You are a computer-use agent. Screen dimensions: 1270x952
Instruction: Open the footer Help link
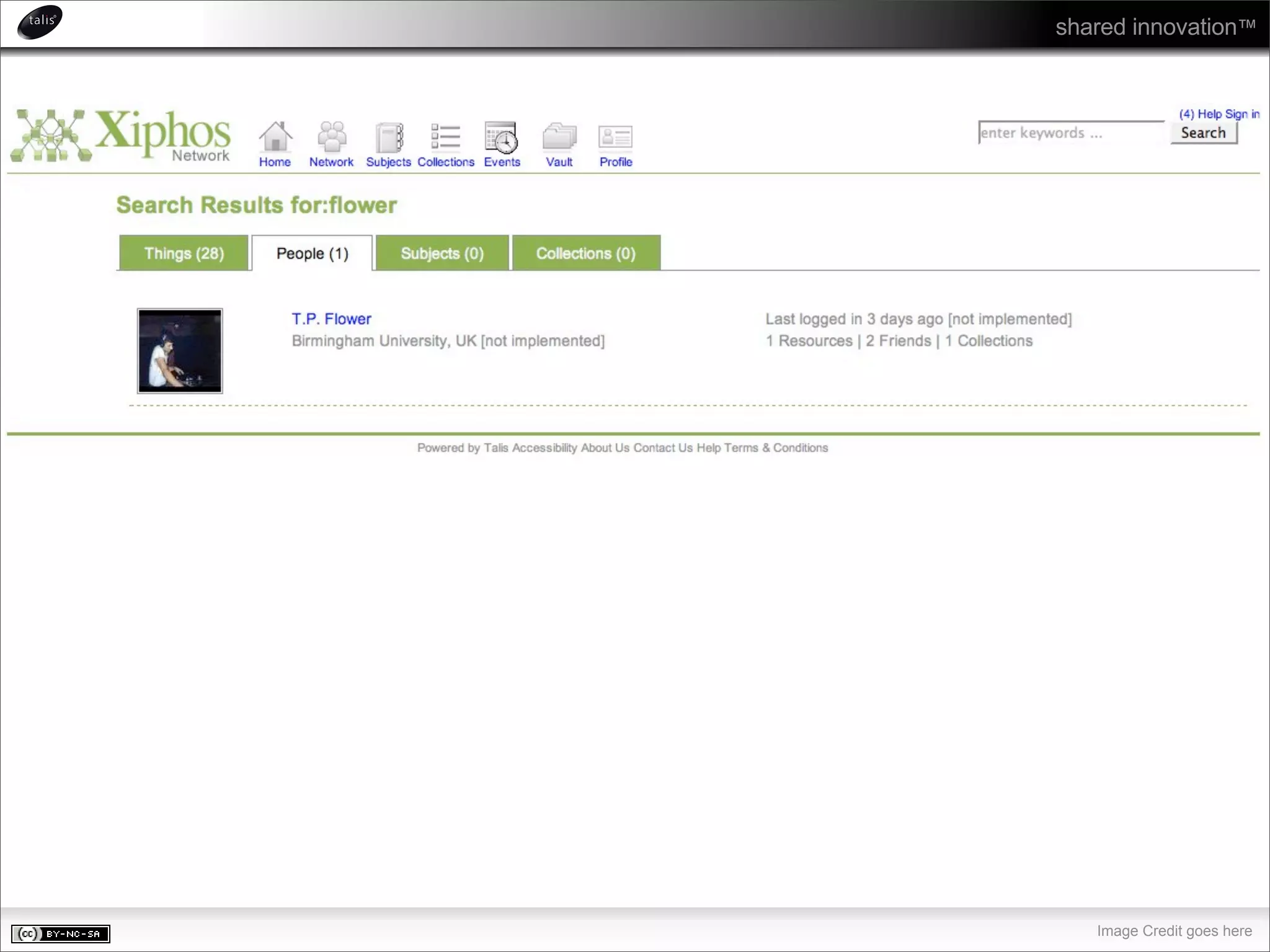[709, 447]
